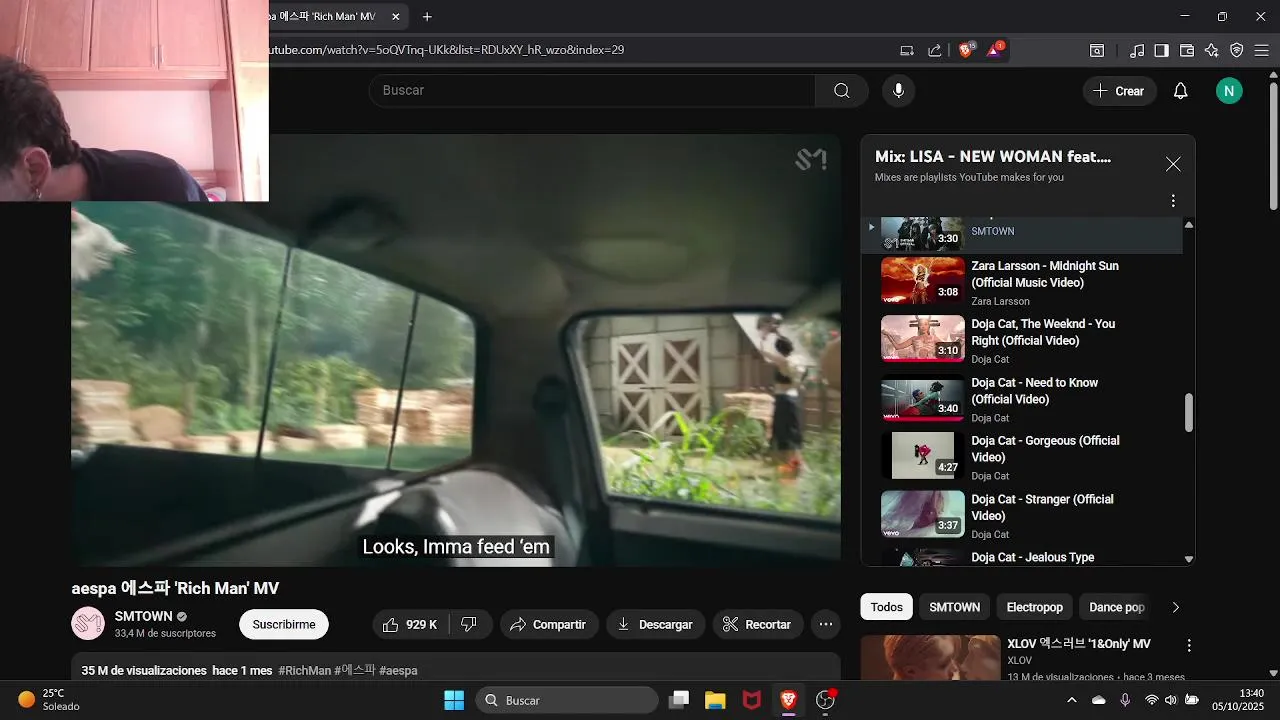The height and width of the screenshot is (720, 1280).
Task: Open YouTube notifications bell
Action: (x=1180, y=91)
